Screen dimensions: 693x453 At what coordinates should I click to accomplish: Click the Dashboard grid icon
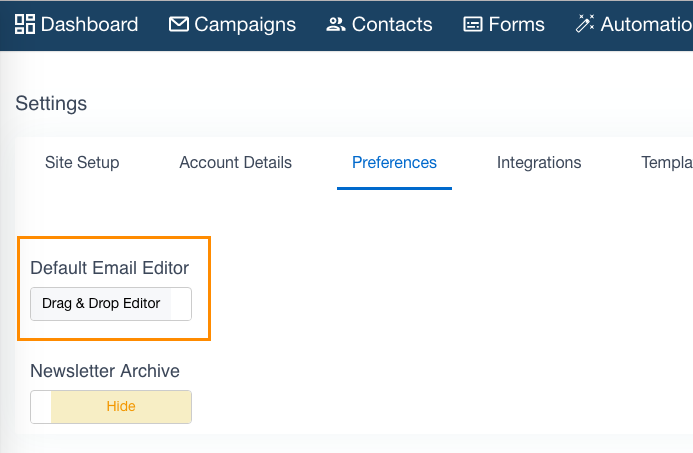tap(25, 24)
